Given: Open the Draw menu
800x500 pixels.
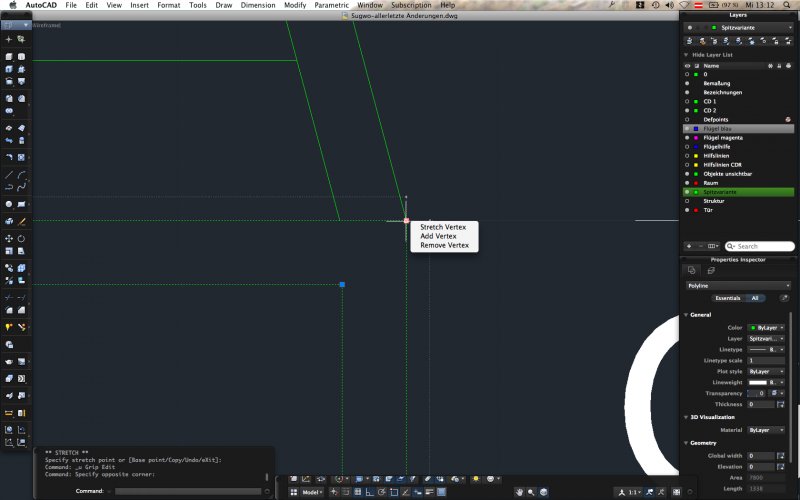Looking at the screenshot, I should [x=223, y=5].
